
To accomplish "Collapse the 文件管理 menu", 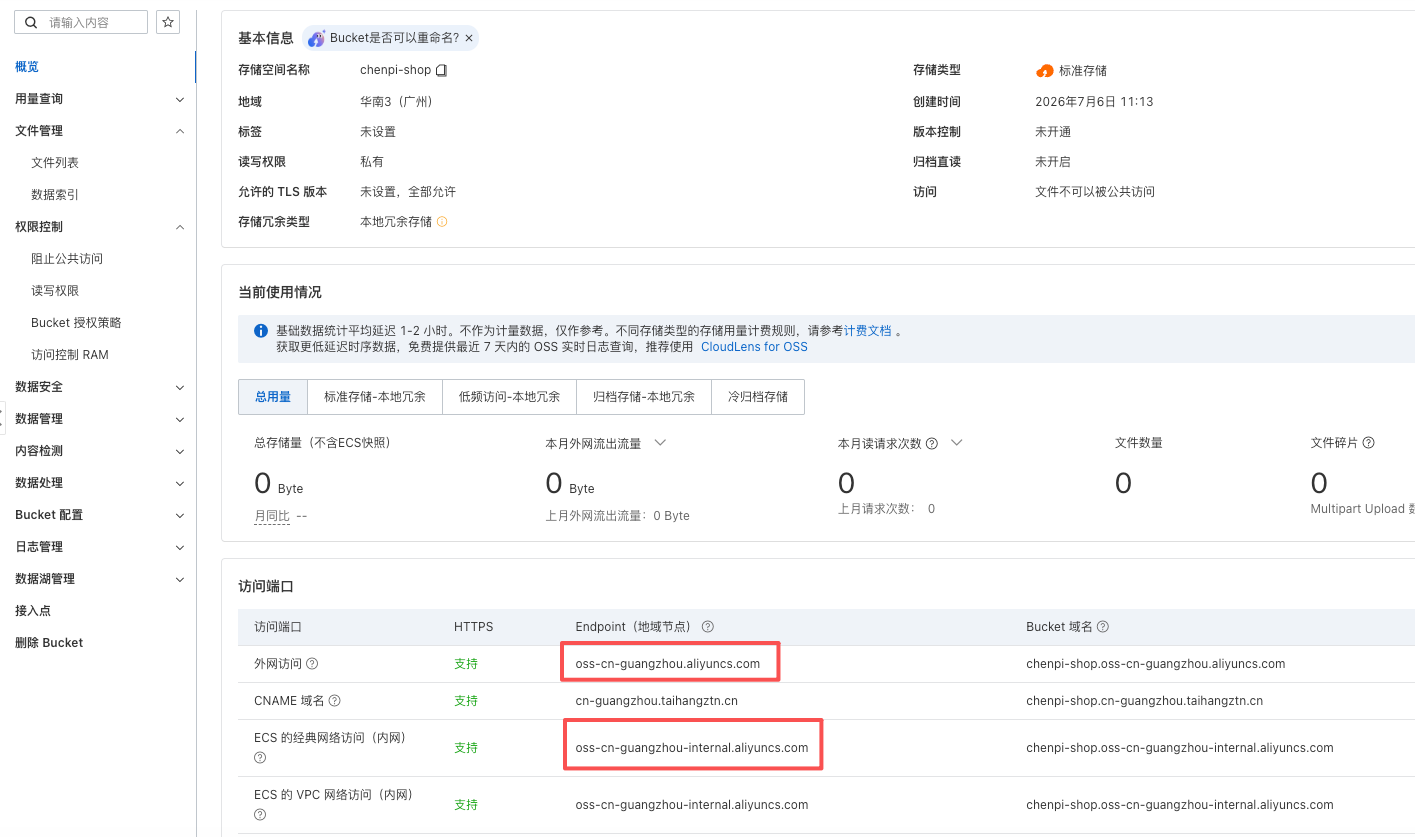I will click(180, 131).
